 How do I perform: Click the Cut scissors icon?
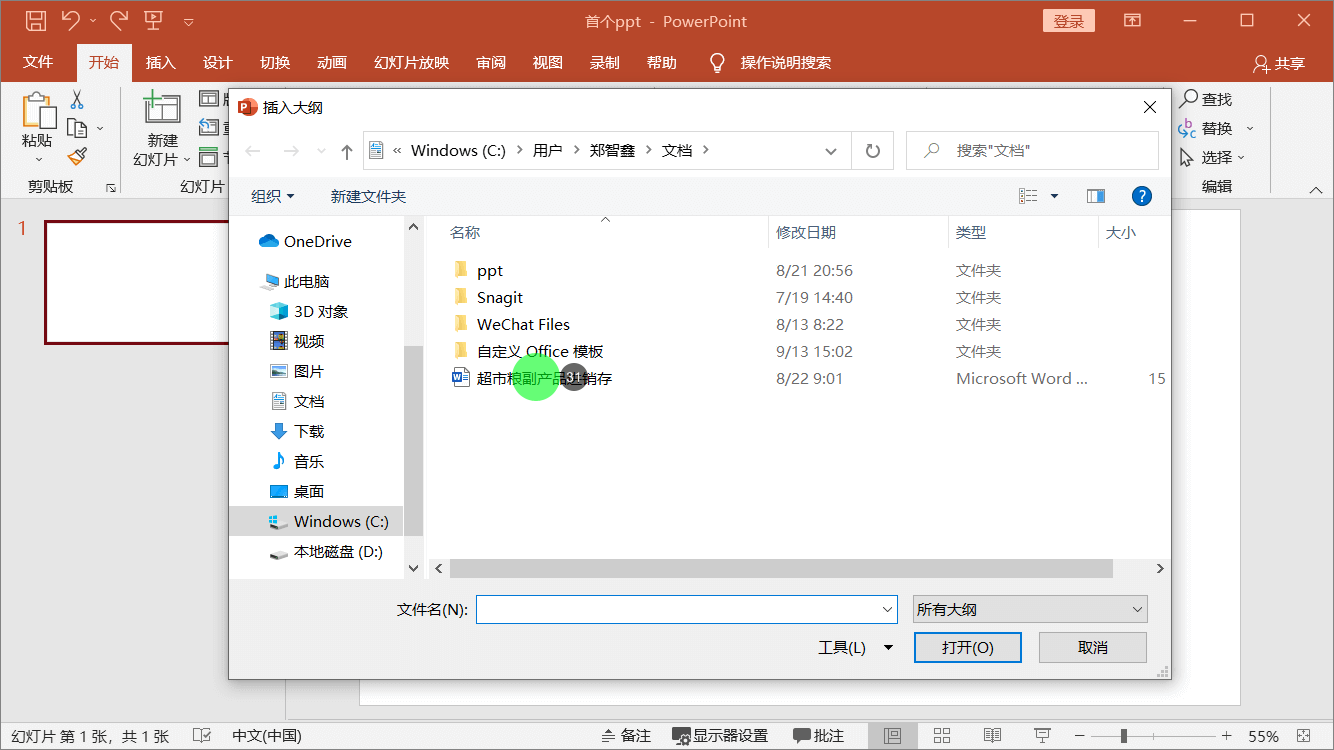click(77, 100)
